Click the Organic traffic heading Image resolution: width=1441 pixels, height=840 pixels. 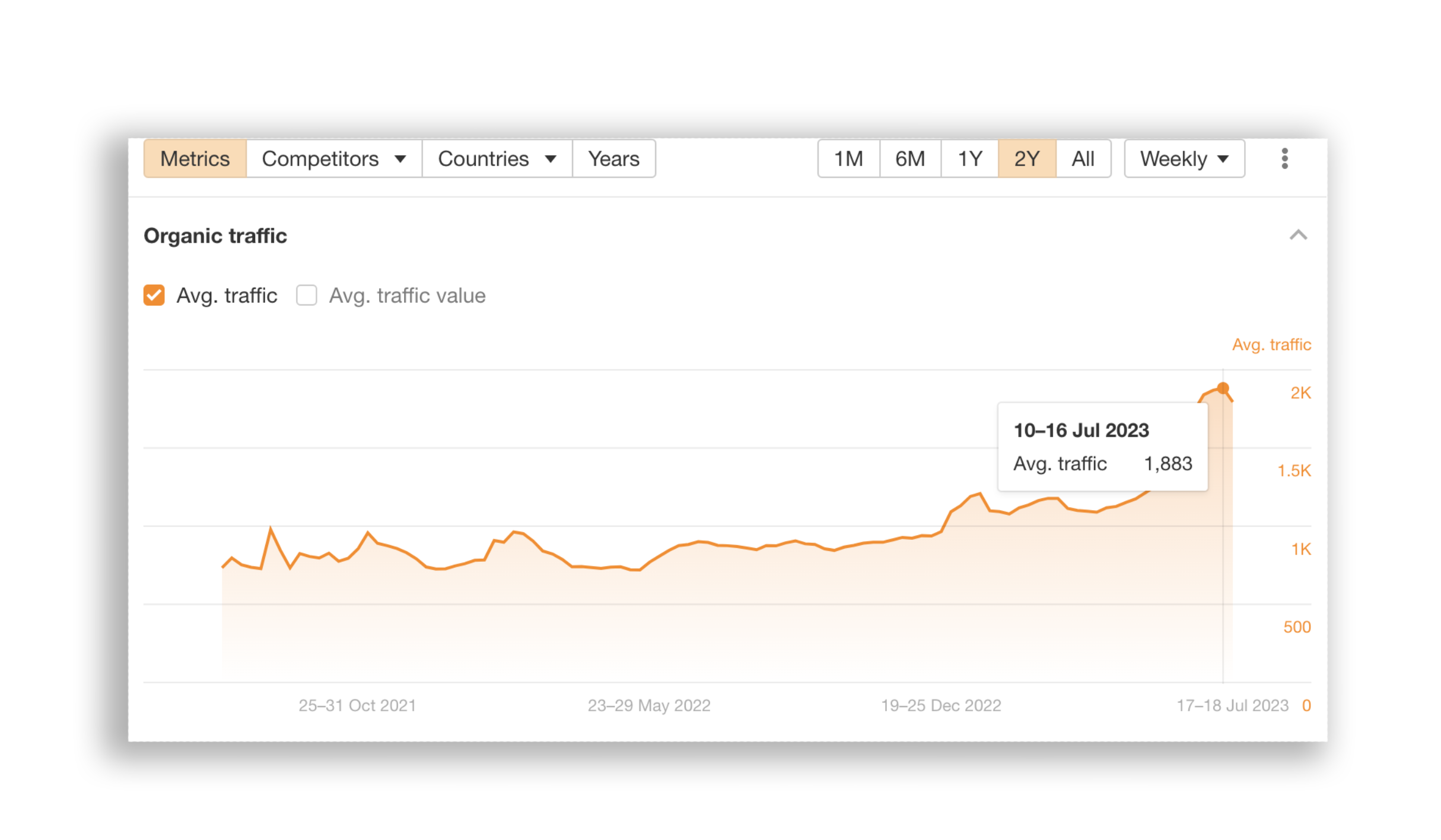pos(216,236)
